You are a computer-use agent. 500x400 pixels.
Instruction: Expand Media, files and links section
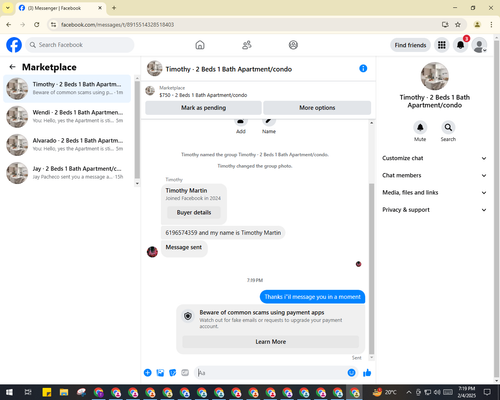click(x=434, y=192)
